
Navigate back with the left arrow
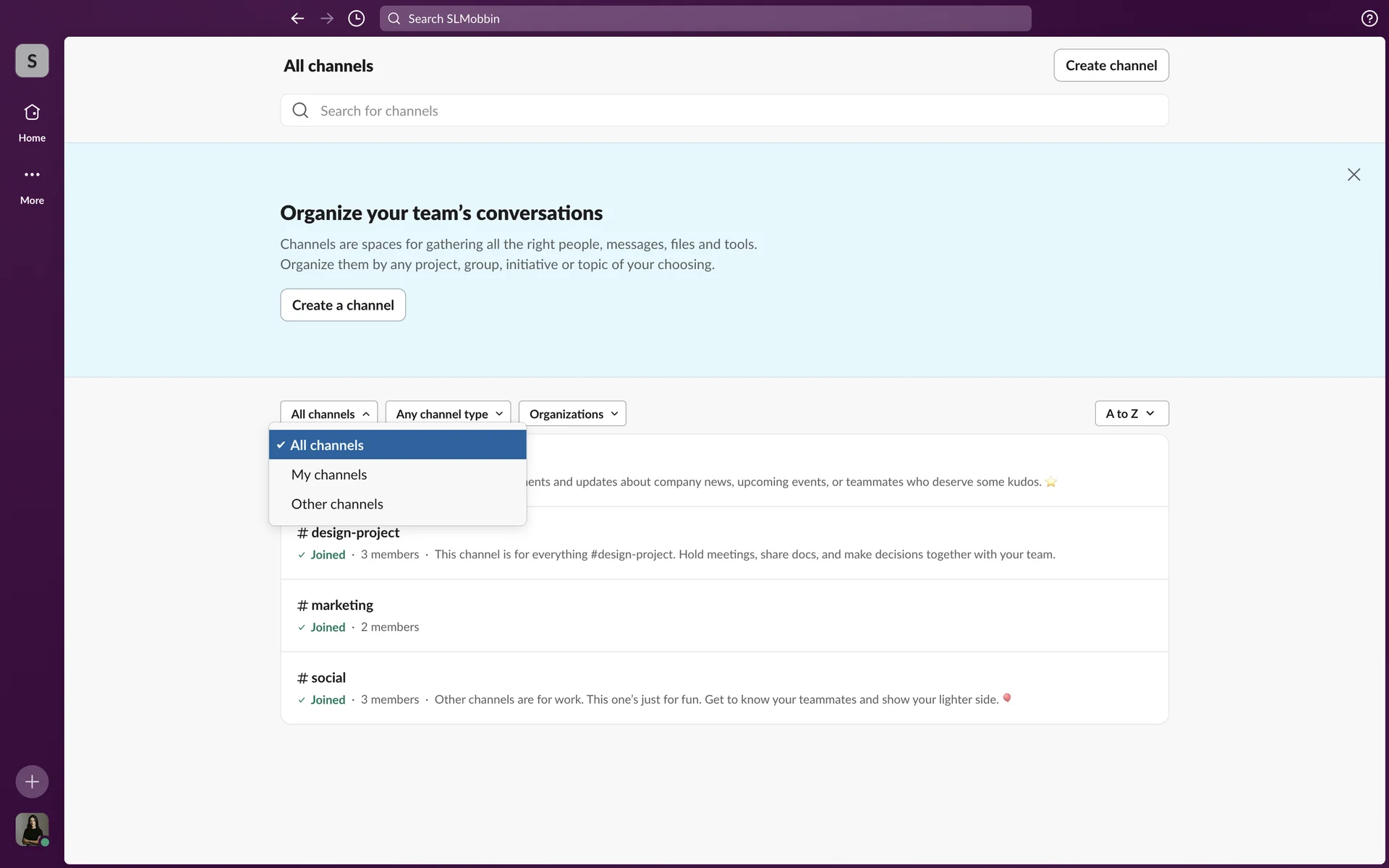tap(297, 19)
